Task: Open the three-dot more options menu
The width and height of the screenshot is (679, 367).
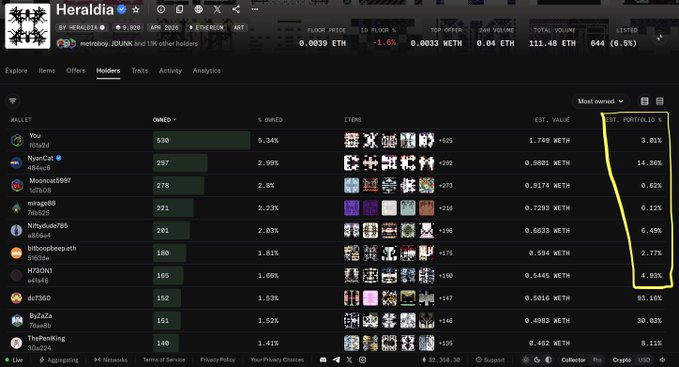Action: [x=255, y=9]
